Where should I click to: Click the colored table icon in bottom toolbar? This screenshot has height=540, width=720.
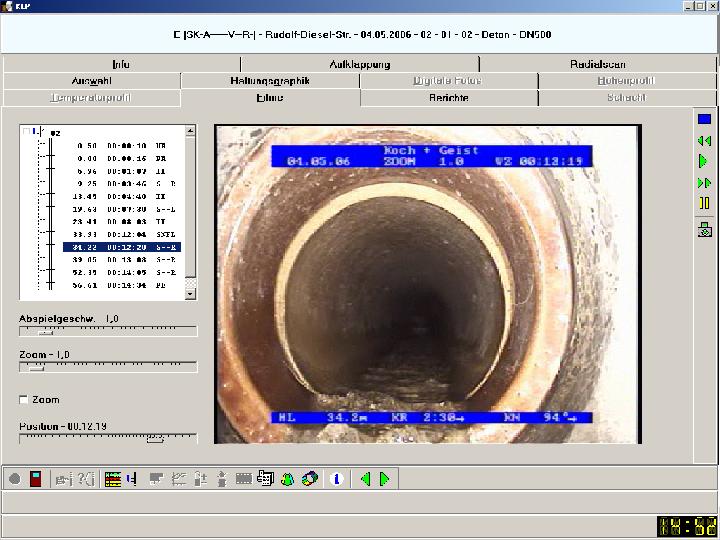pyautogui.click(x=112, y=479)
